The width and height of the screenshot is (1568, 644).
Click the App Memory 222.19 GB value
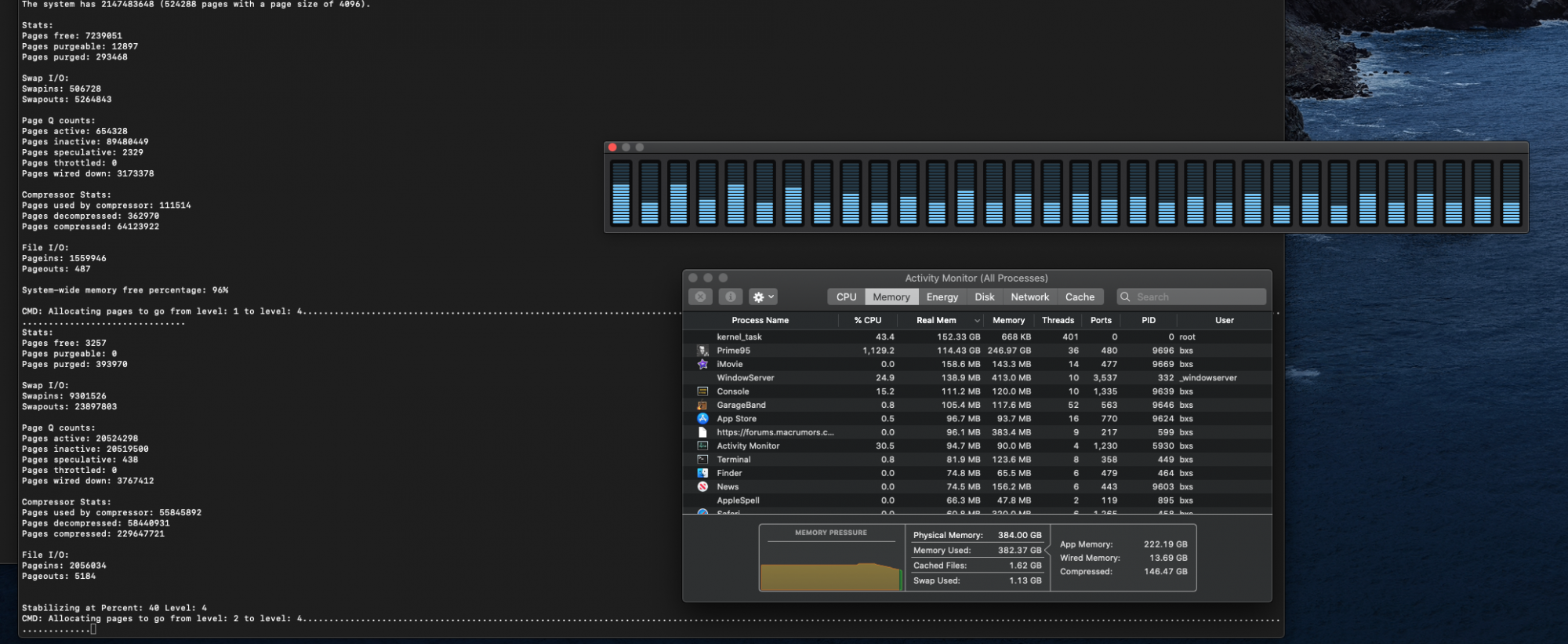[1165, 544]
